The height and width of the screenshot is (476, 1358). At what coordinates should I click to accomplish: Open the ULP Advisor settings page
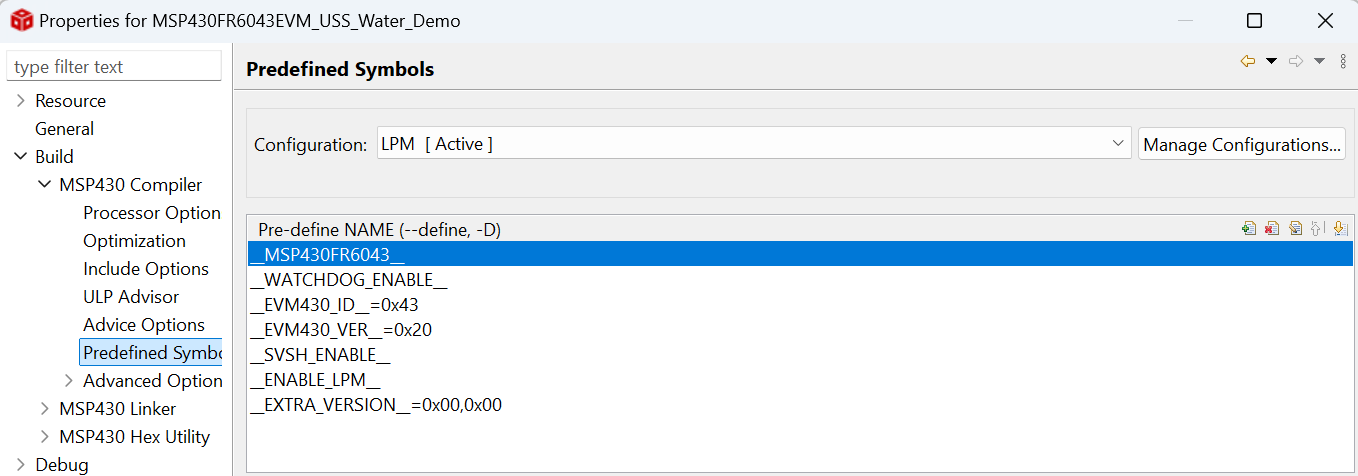point(131,297)
